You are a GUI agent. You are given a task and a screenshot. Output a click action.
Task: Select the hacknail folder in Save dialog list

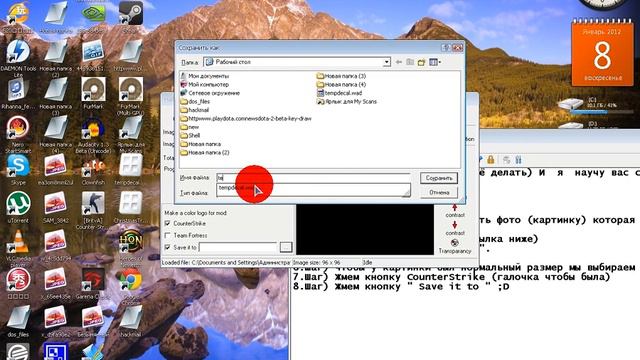195,110
